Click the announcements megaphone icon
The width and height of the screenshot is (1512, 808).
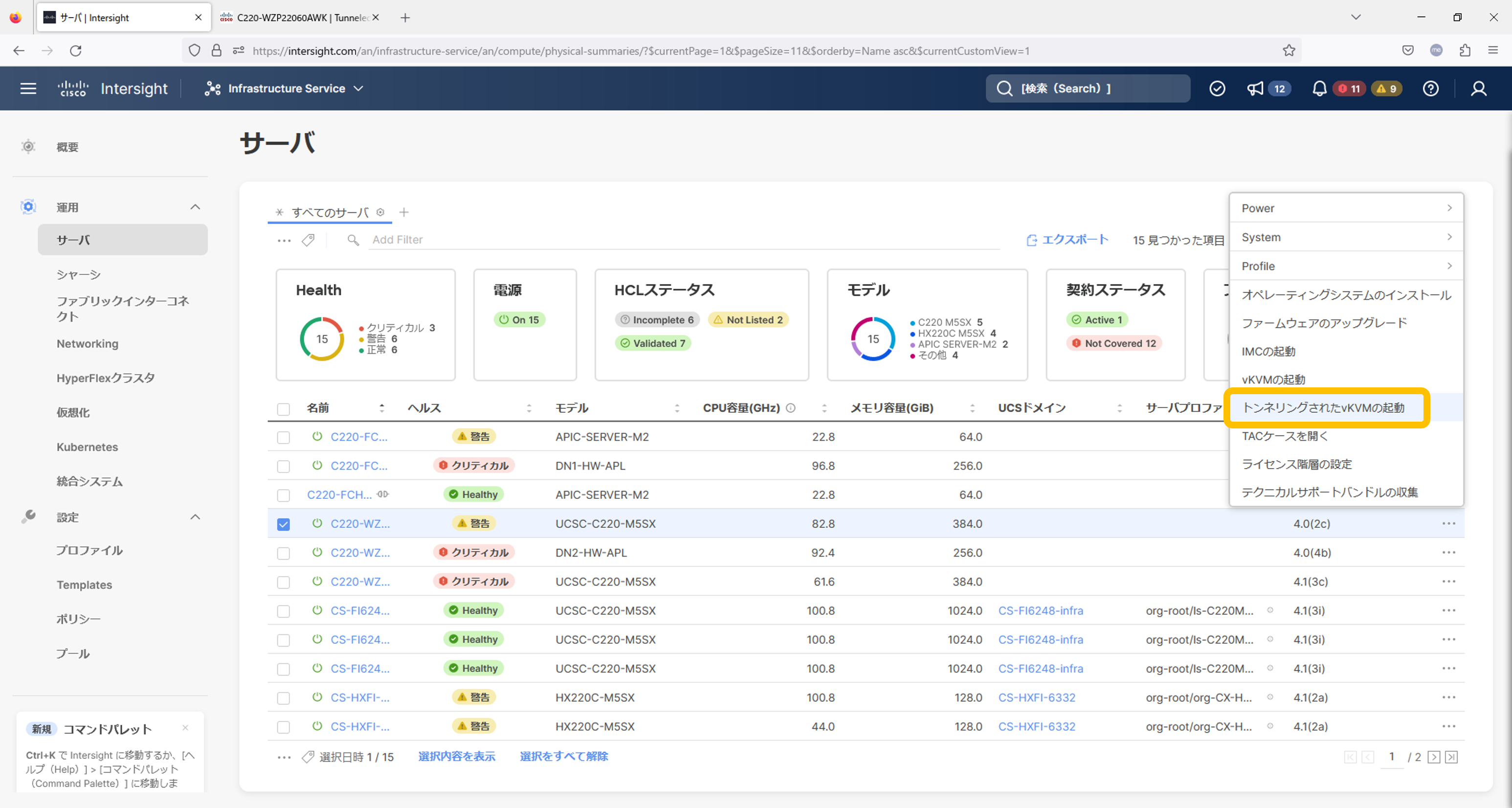pyautogui.click(x=1254, y=88)
